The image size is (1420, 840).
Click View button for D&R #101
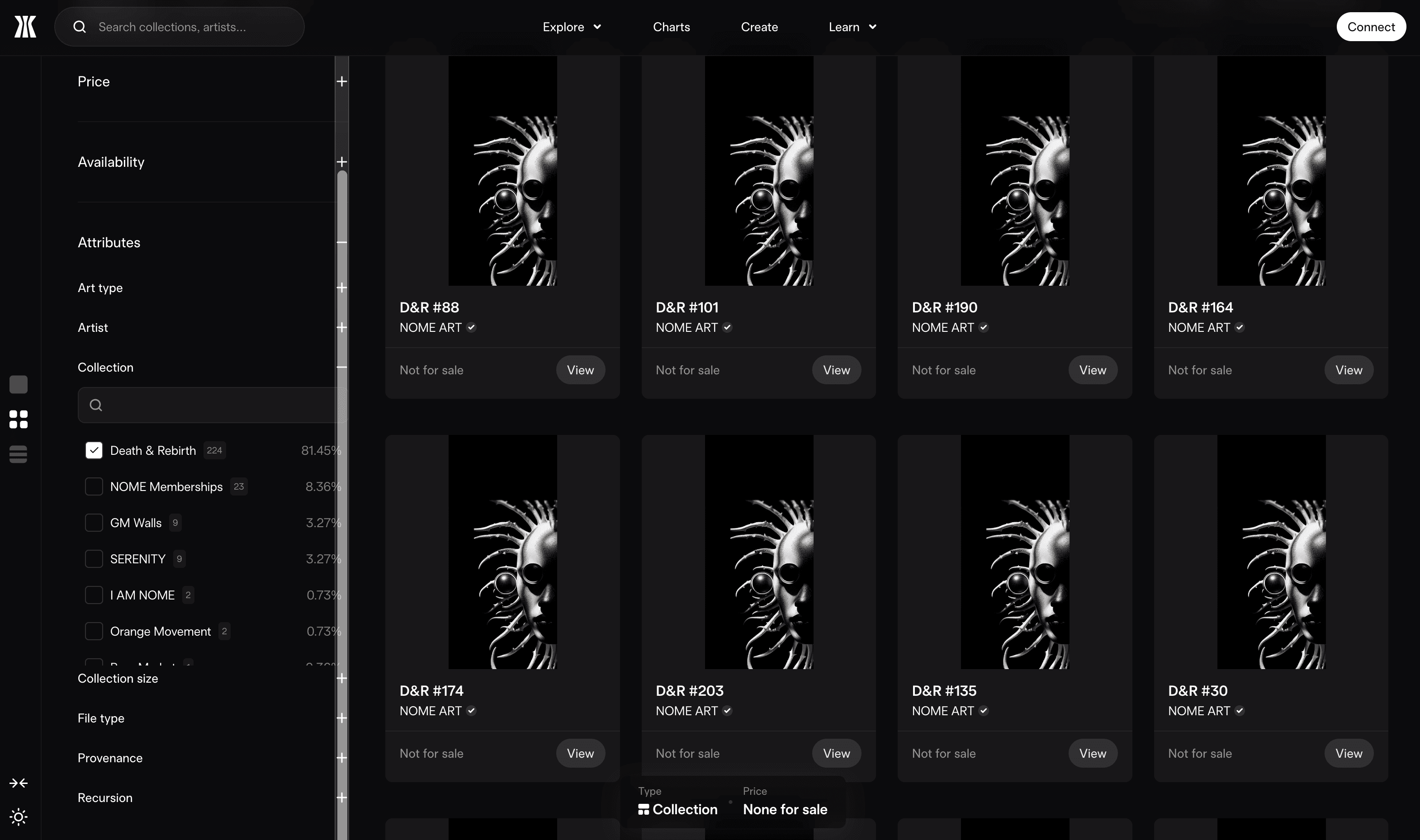point(836,370)
